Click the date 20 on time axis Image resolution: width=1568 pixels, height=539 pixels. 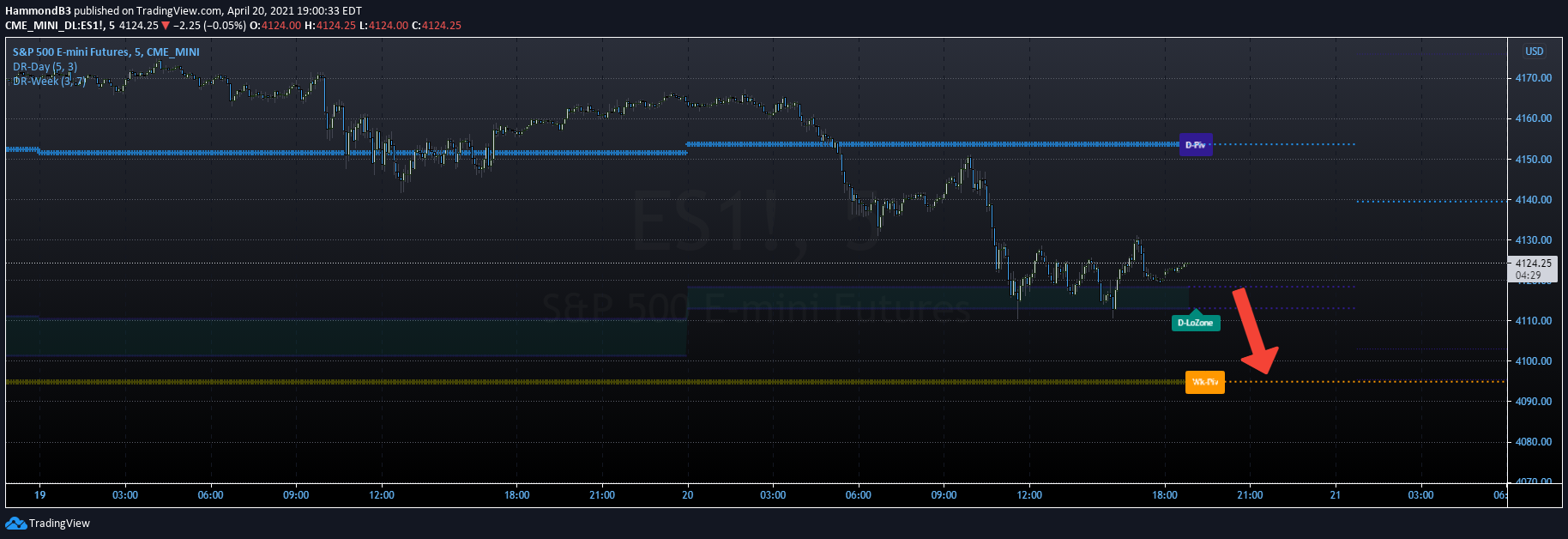coord(687,495)
